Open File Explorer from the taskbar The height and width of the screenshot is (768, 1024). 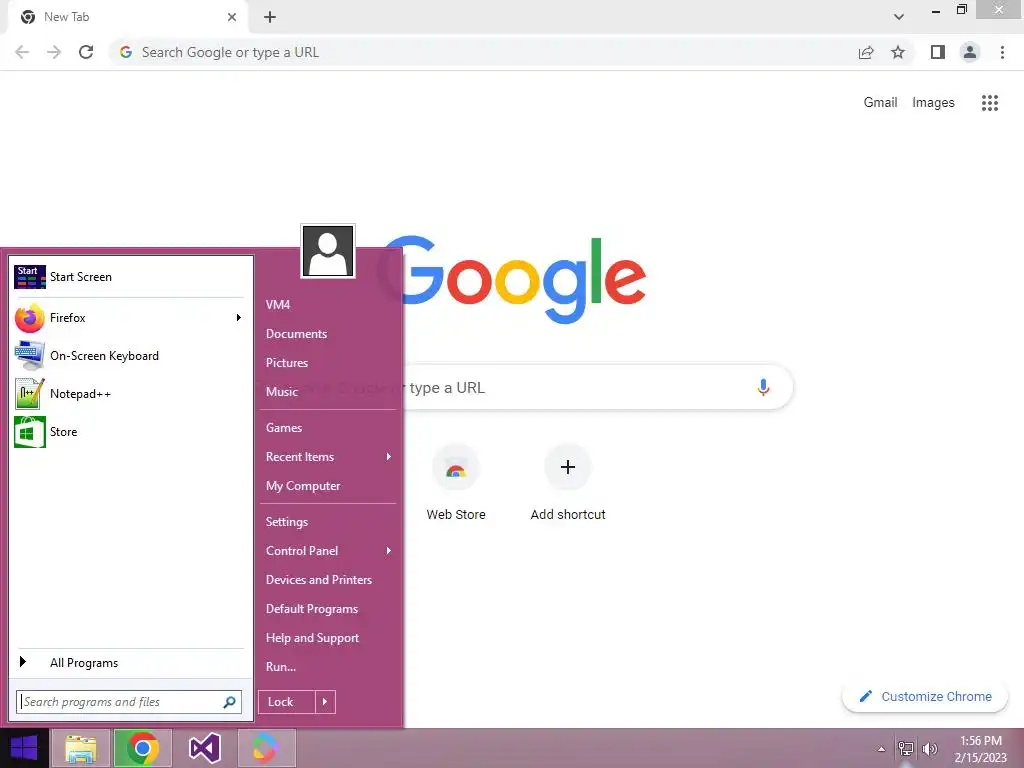pos(81,748)
